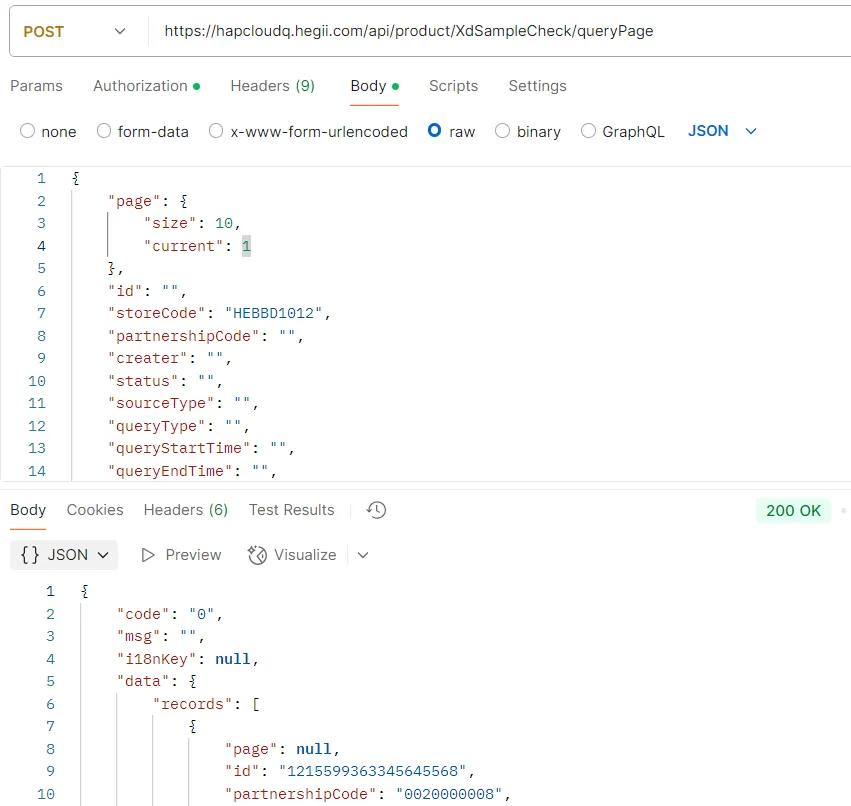Image resolution: width=851 pixels, height=806 pixels.
Task: Switch to the request Params tab
Action: (x=36, y=86)
